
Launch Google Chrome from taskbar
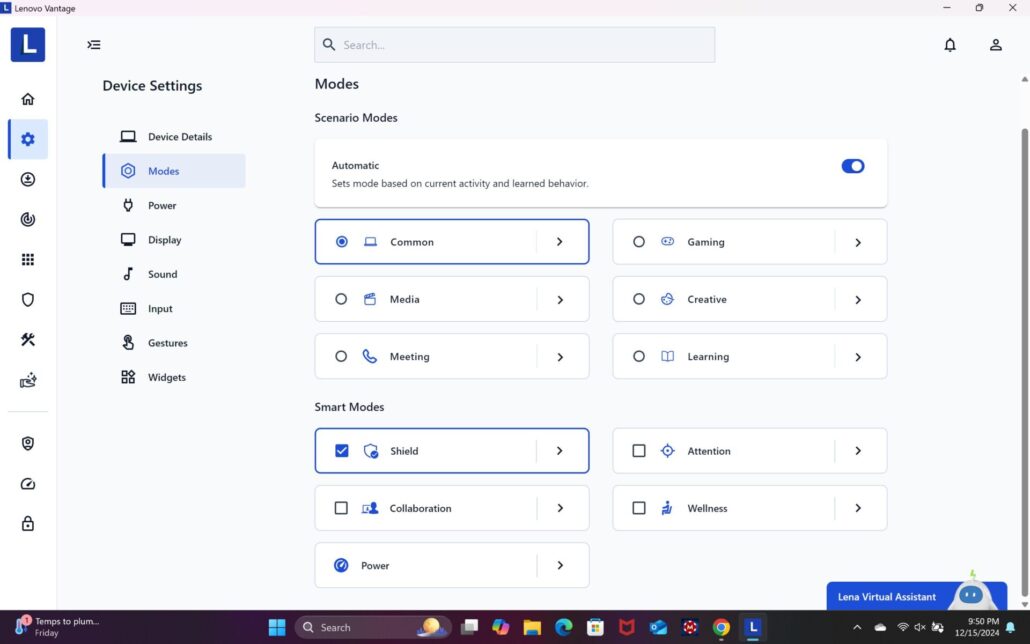coord(721,628)
